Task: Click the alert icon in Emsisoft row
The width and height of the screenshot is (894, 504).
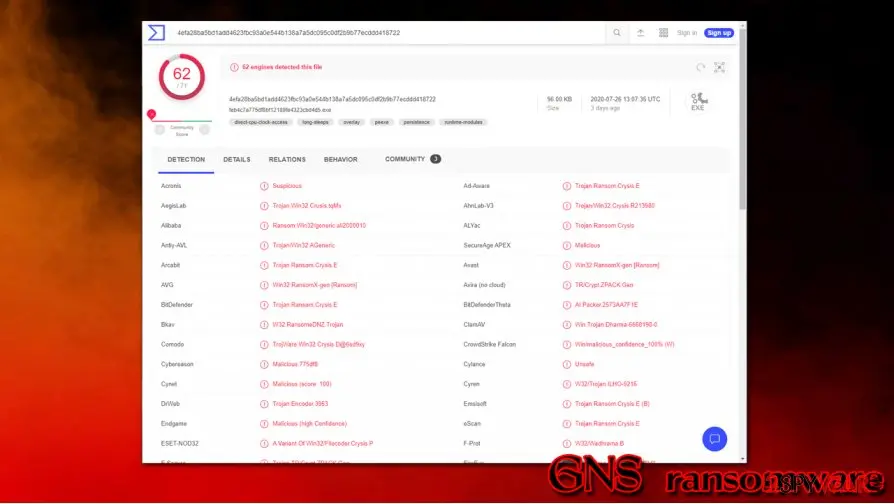Action: 567,404
